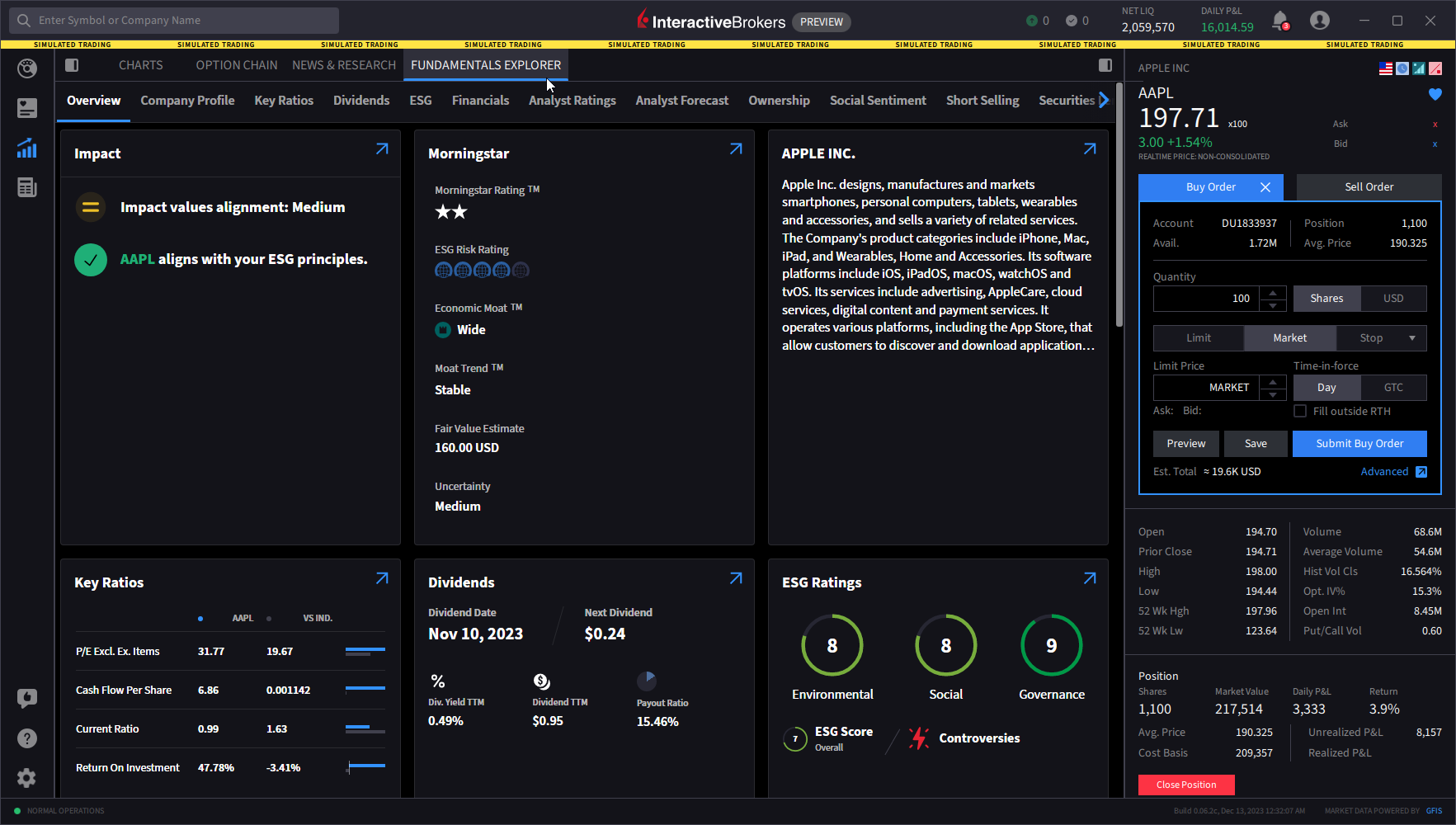Click the Close Position button
The image size is (1456, 825).
click(x=1186, y=785)
